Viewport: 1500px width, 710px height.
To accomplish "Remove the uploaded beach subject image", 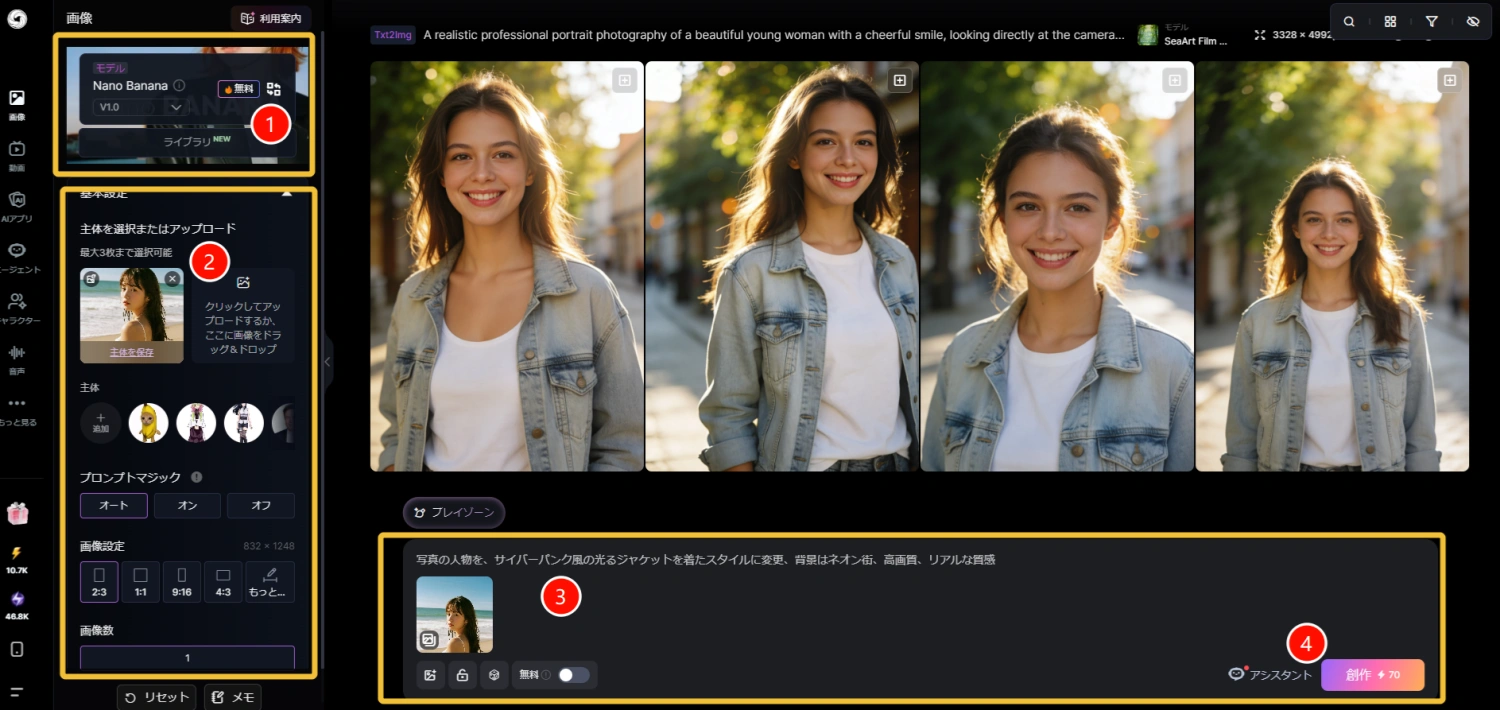I will (x=172, y=279).
